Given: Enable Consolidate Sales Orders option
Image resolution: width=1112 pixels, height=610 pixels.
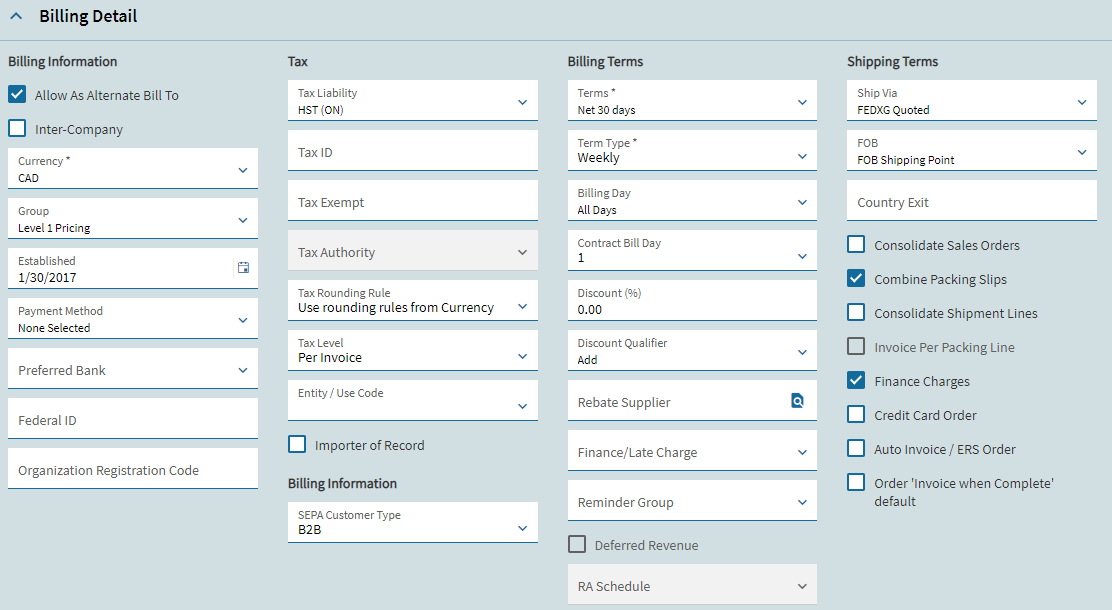Looking at the screenshot, I should tap(856, 245).
